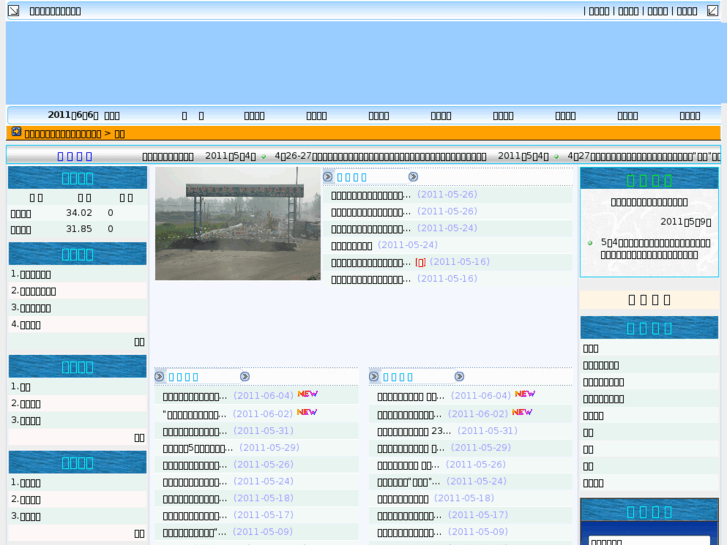Click the '2011年5月9日' date in the notice panel
The image size is (727, 545).
click(686, 222)
